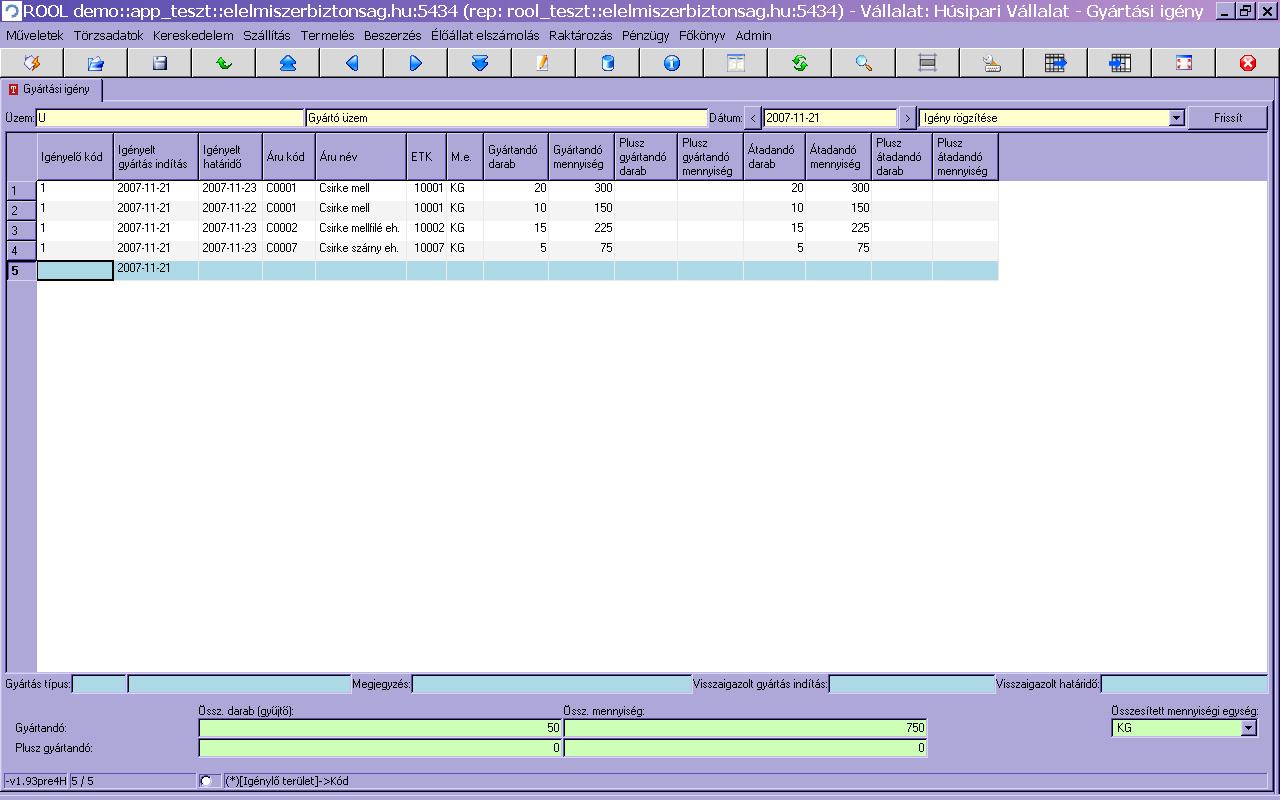
Task: Click the Gyártandó total darab field showing 50
Action: (380, 728)
